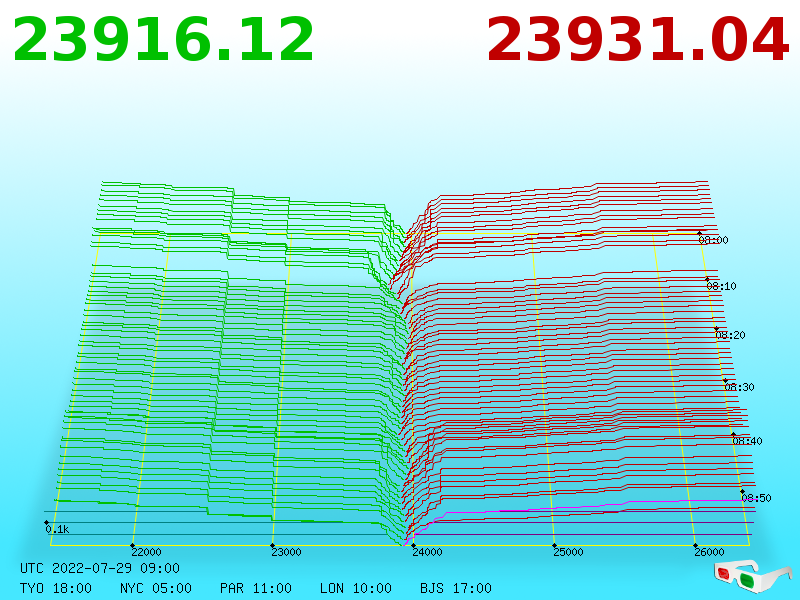Click the 25000 price axis label

(x=568, y=552)
